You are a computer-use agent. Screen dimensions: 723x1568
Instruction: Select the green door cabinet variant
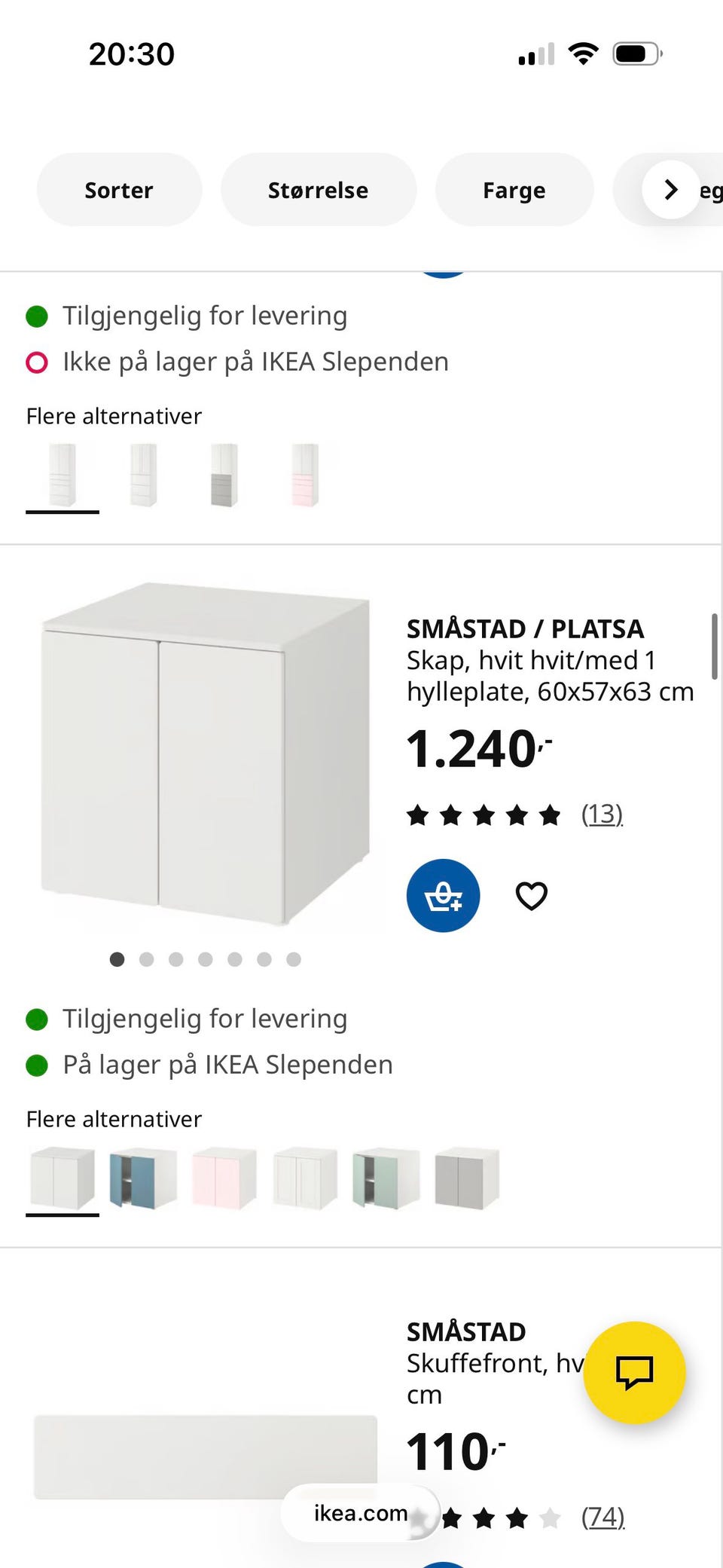(386, 1178)
